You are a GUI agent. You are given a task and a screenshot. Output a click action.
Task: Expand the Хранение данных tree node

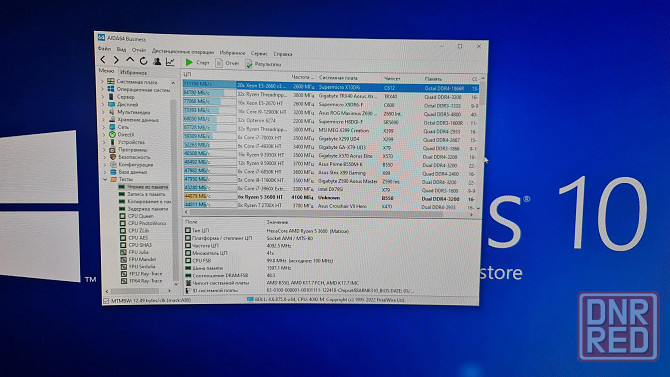pyautogui.click(x=103, y=119)
